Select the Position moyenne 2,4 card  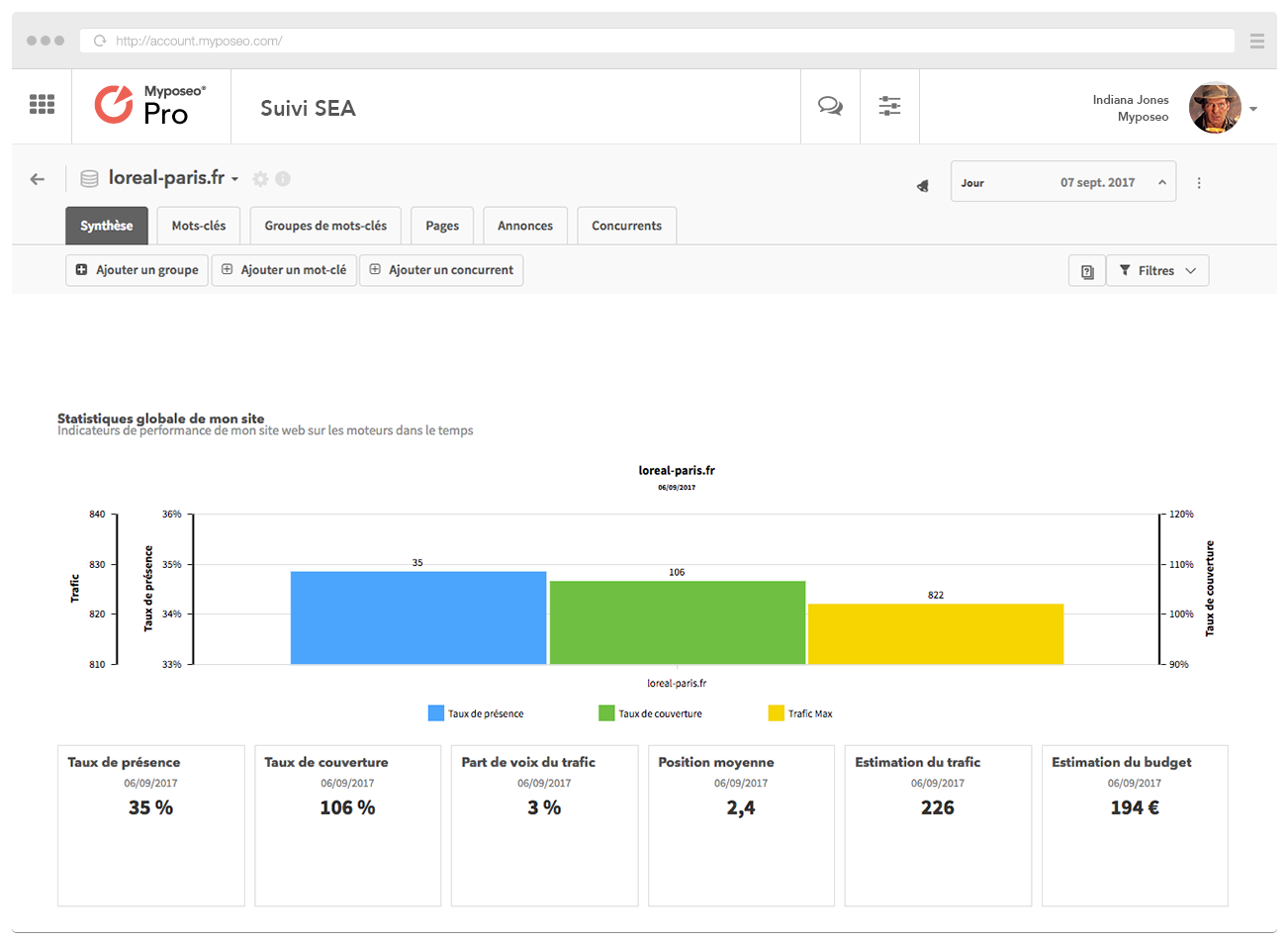click(742, 825)
